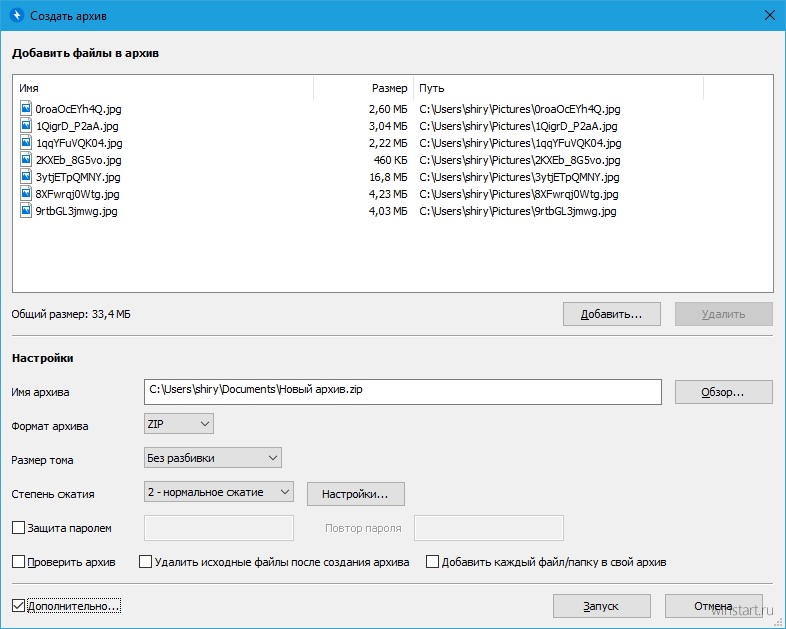Click the archive name path field
This screenshot has height=629, width=786.
pos(403,392)
